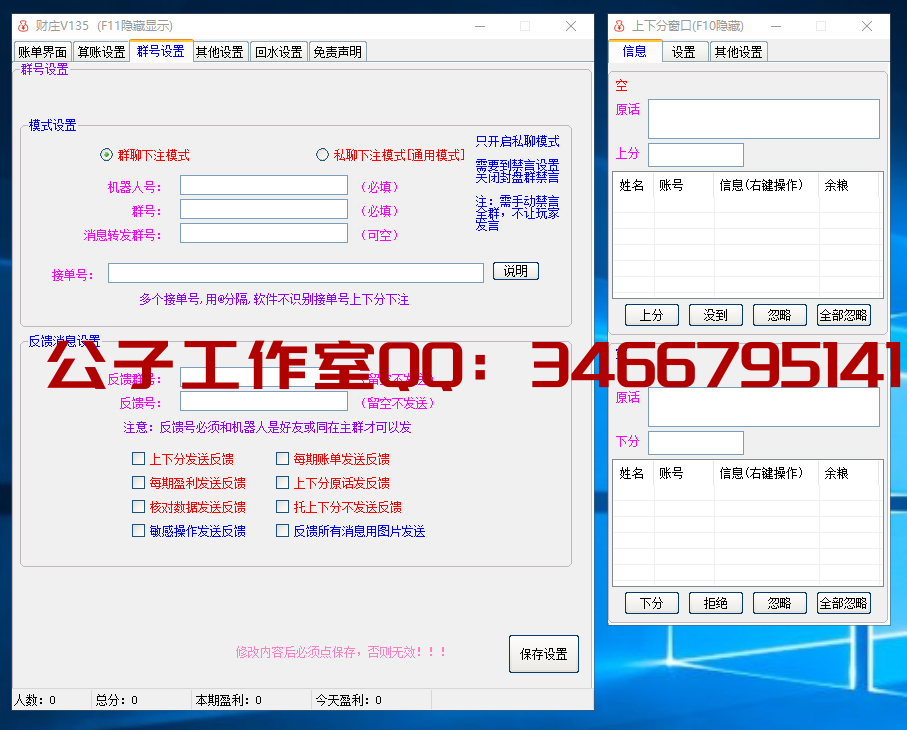Click 全部忽略 button in 上分 section
The width and height of the screenshot is (907, 730).
pos(844,315)
